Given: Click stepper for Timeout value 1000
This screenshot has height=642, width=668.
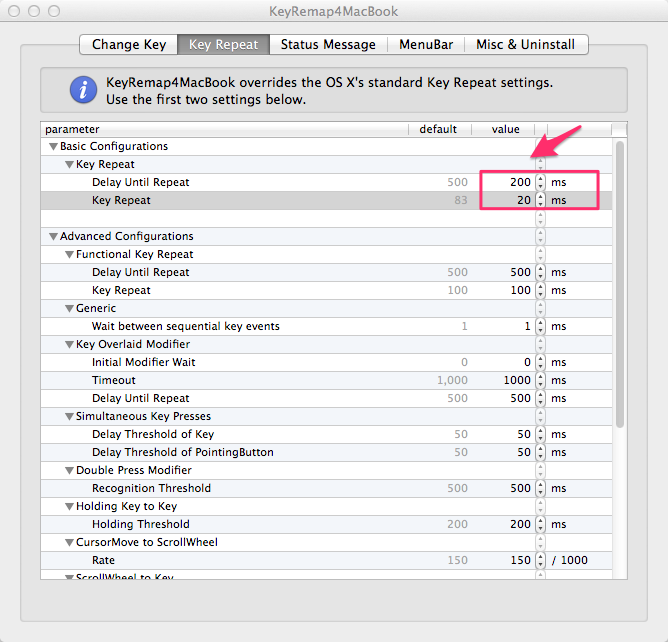Looking at the screenshot, I should coord(540,380).
